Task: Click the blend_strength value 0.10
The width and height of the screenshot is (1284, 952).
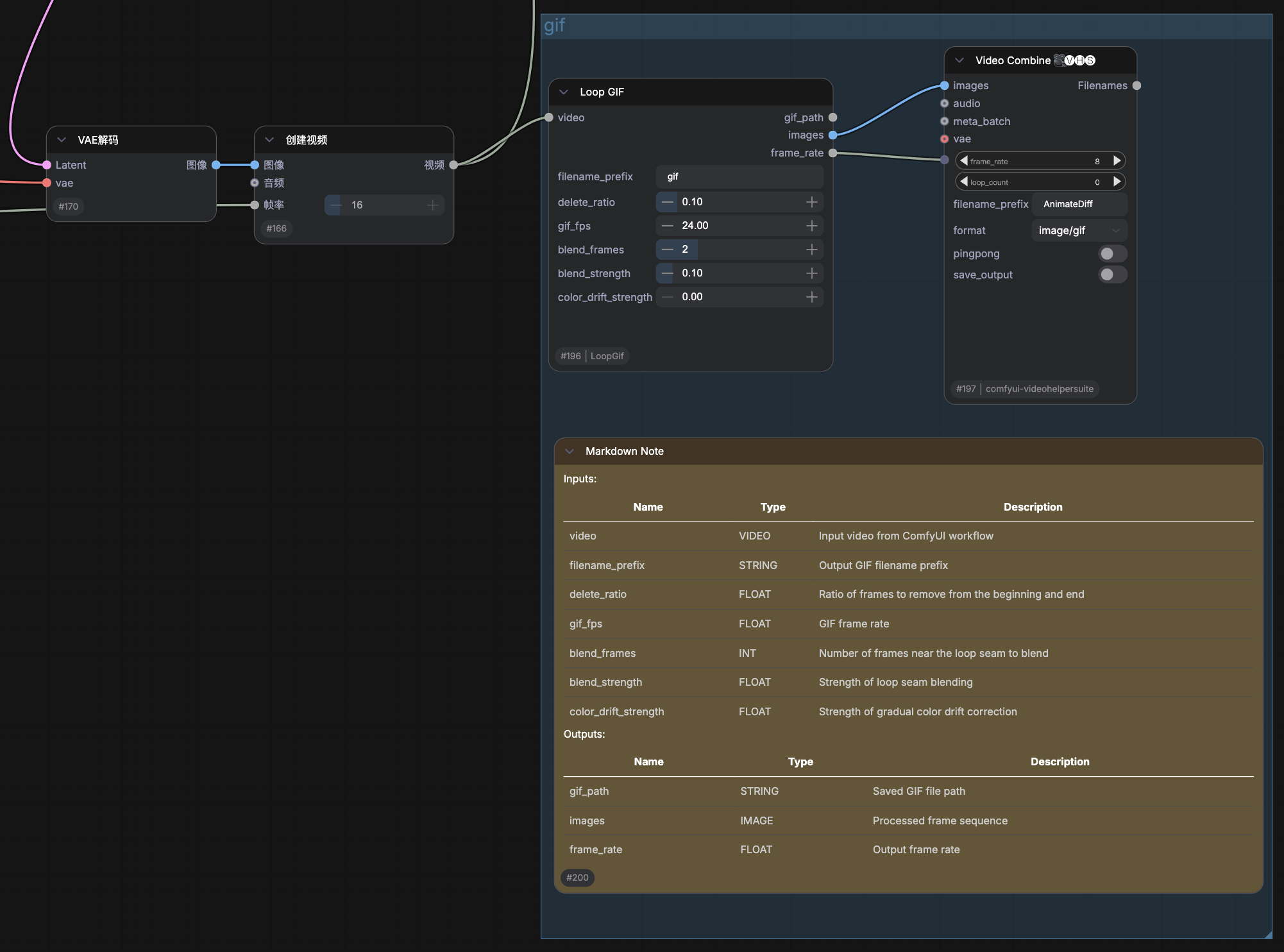Action: [692, 273]
